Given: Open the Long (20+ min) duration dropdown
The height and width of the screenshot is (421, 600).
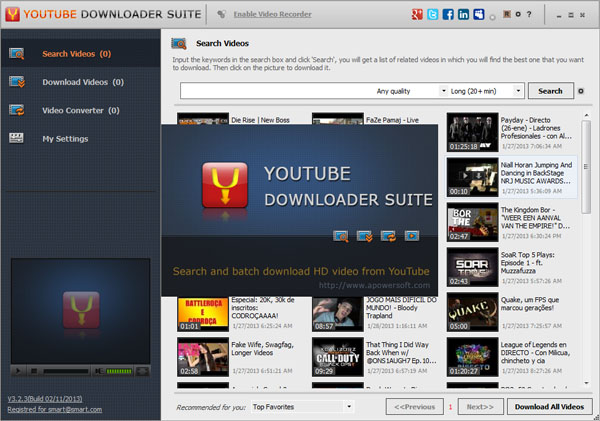Looking at the screenshot, I should pyautogui.click(x=486, y=91).
